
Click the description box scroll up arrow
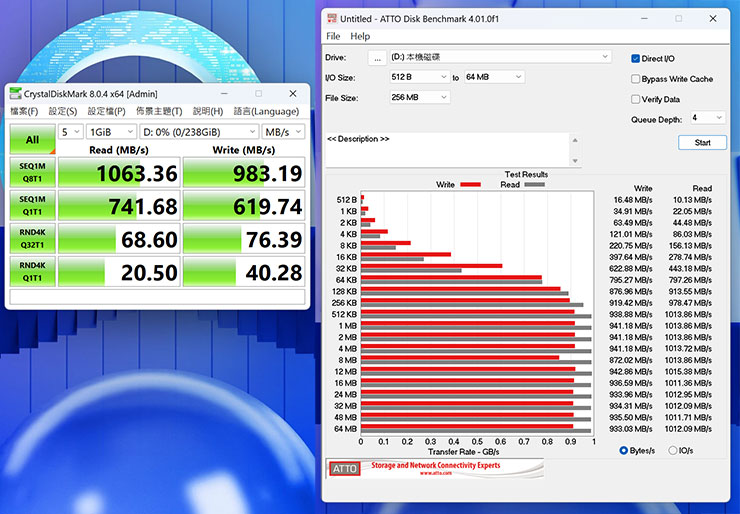click(575, 140)
